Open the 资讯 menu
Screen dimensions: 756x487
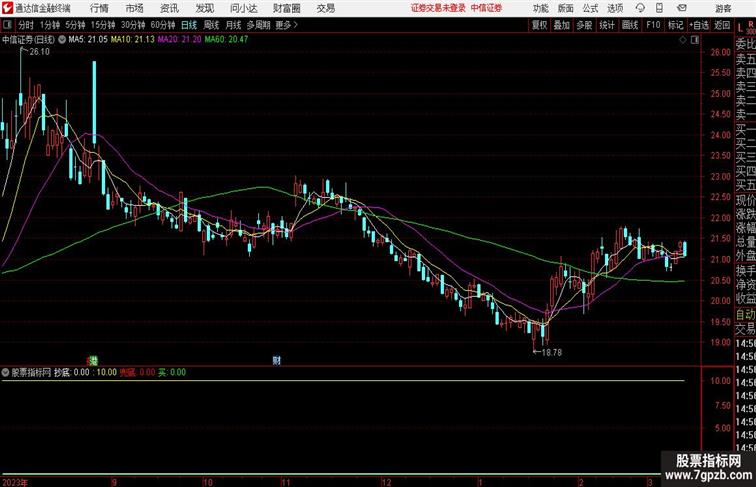[x=169, y=8]
